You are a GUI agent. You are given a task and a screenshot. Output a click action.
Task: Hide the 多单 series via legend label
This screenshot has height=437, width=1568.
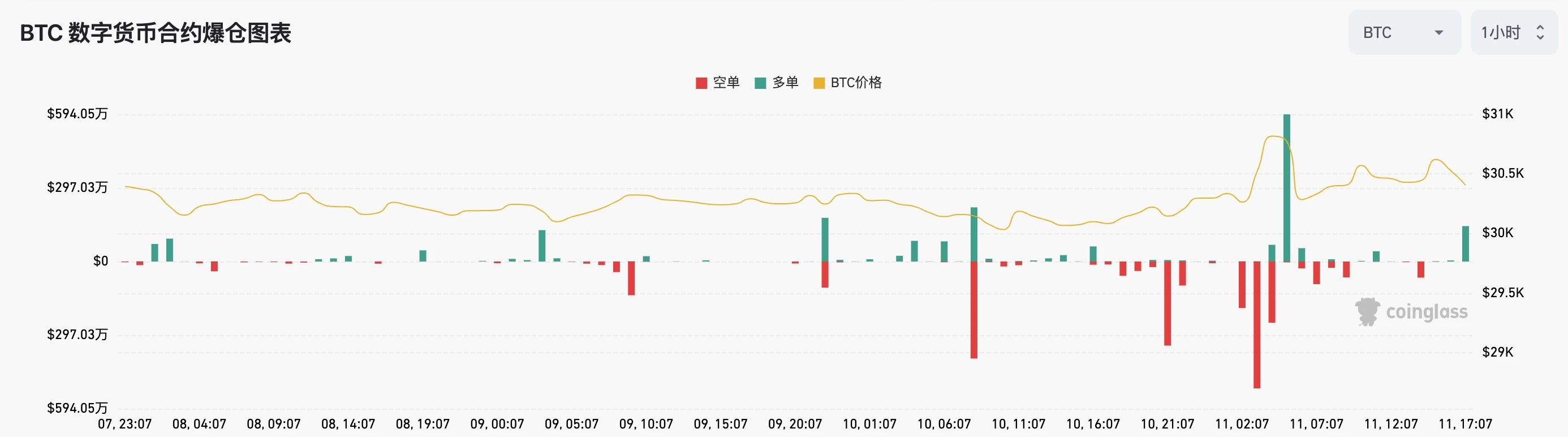coord(785,83)
